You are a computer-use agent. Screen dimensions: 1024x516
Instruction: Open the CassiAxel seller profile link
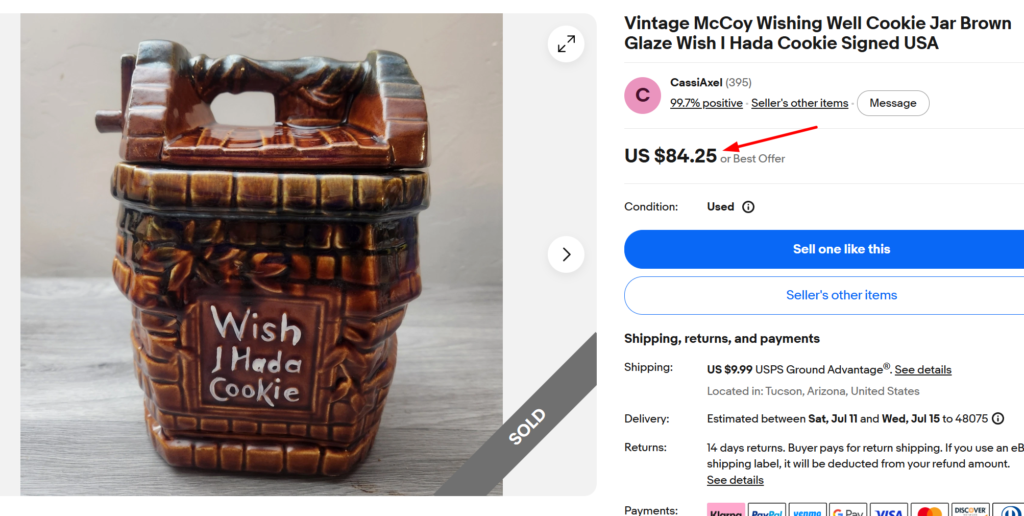coord(696,83)
